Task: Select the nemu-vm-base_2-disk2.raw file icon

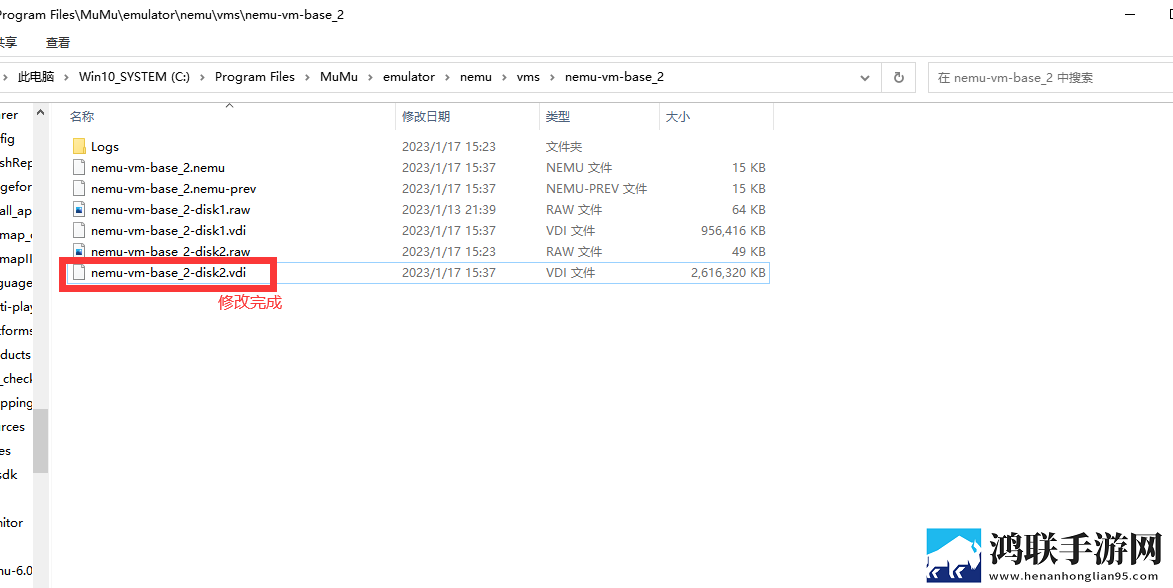Action: [x=79, y=251]
